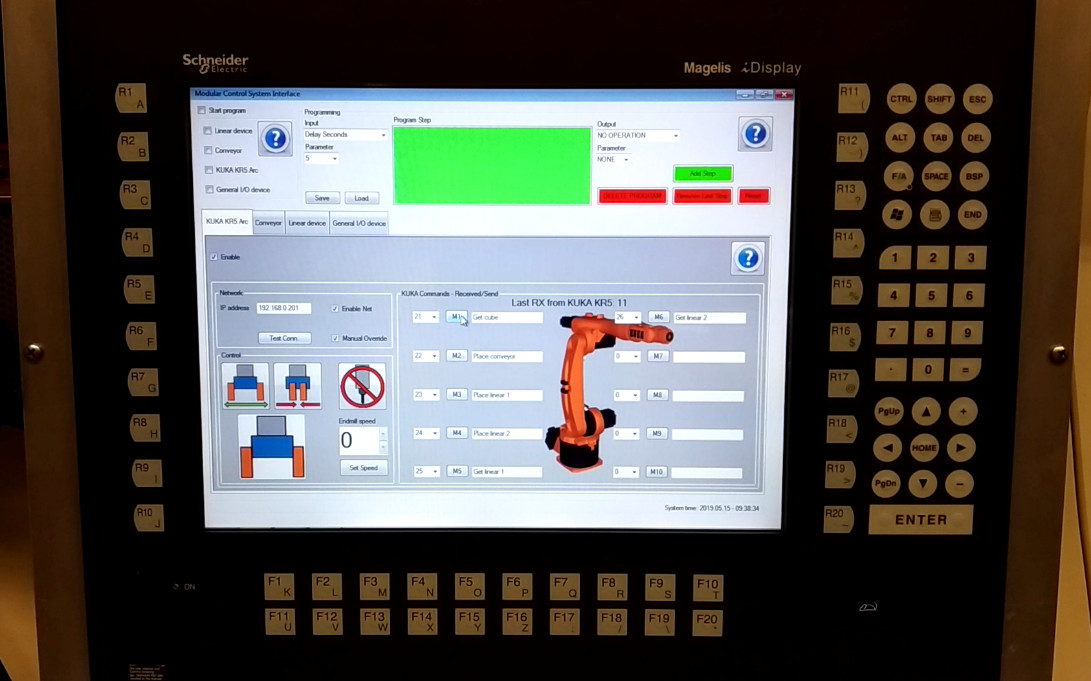Click the Save program button
The width and height of the screenshot is (1091, 681).
(x=322, y=198)
